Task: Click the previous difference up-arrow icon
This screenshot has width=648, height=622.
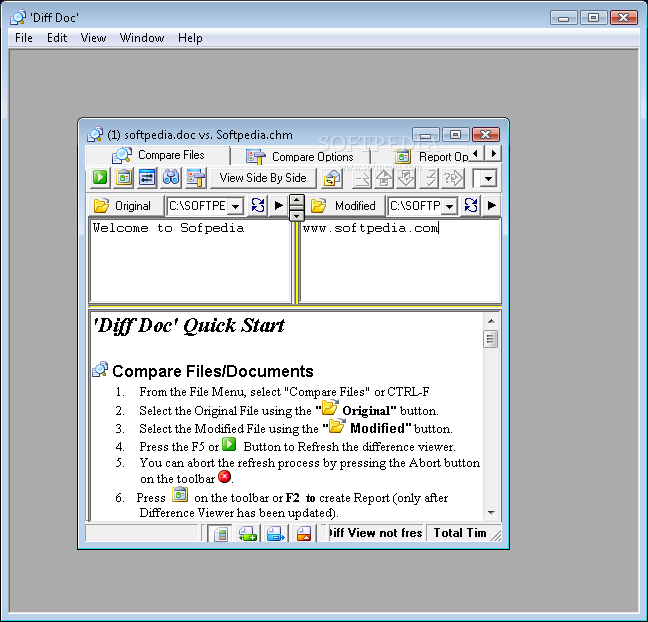Action: click(384, 179)
